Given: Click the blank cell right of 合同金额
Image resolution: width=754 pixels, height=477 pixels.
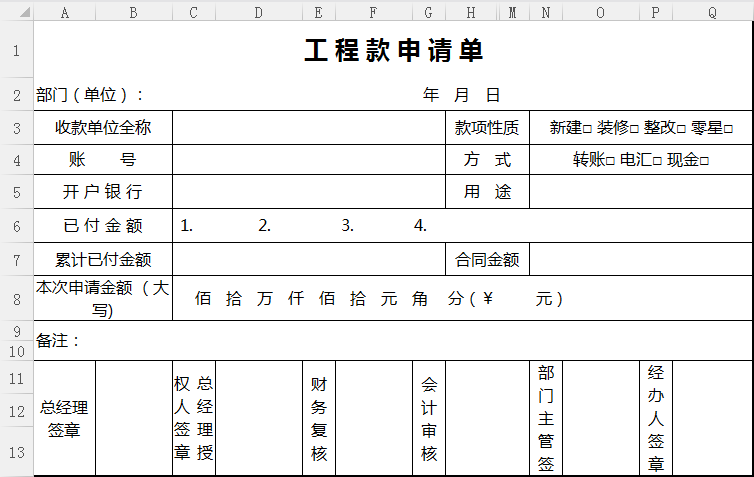Looking at the screenshot, I should coord(640,259).
